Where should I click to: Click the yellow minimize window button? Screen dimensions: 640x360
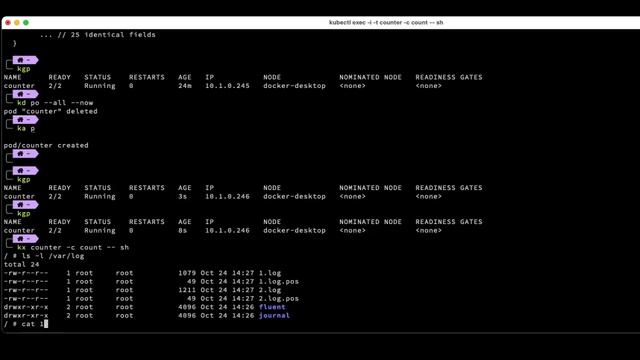(x=17, y=22)
